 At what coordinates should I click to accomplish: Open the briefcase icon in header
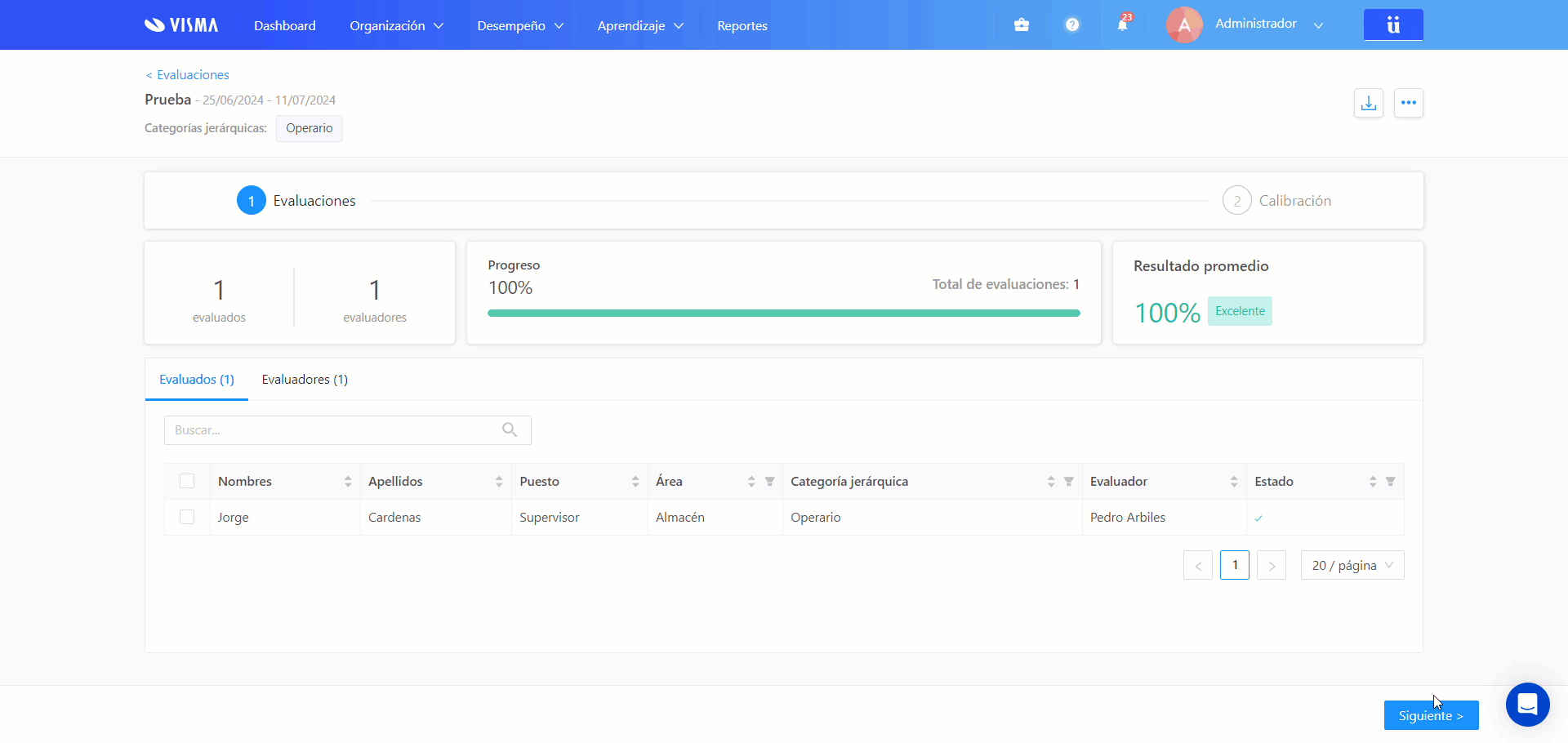pos(1022,25)
